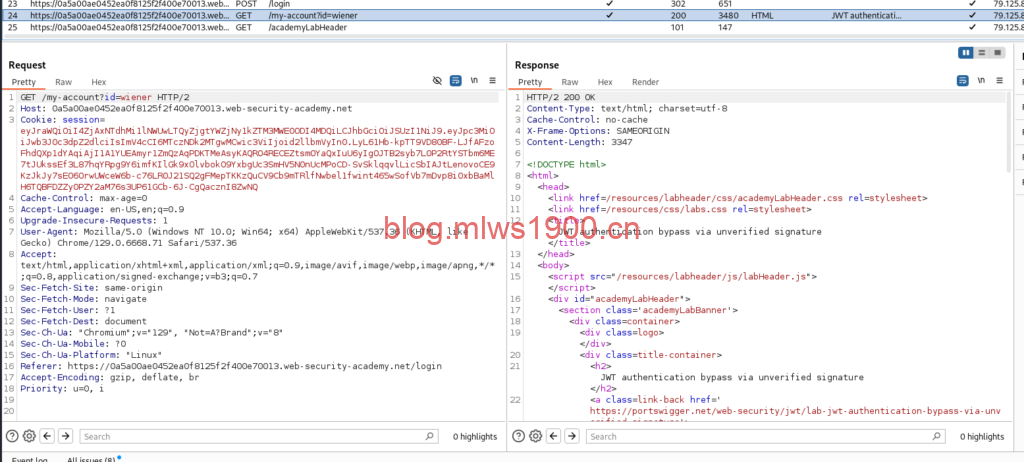1024x462 pixels.
Task: Click the Request '0 highlights' label
Action: pos(475,437)
